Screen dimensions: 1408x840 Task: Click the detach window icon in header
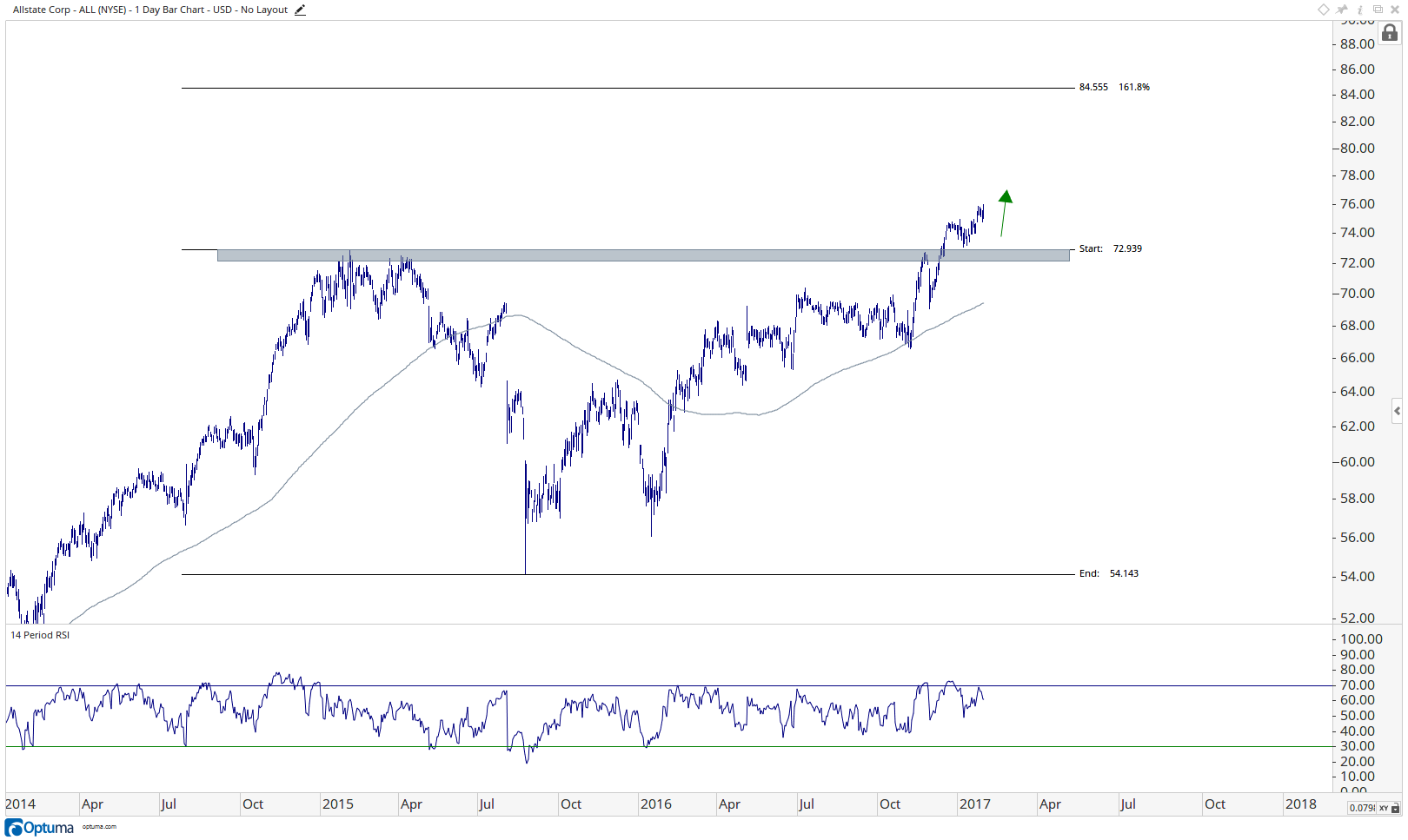[1378, 10]
